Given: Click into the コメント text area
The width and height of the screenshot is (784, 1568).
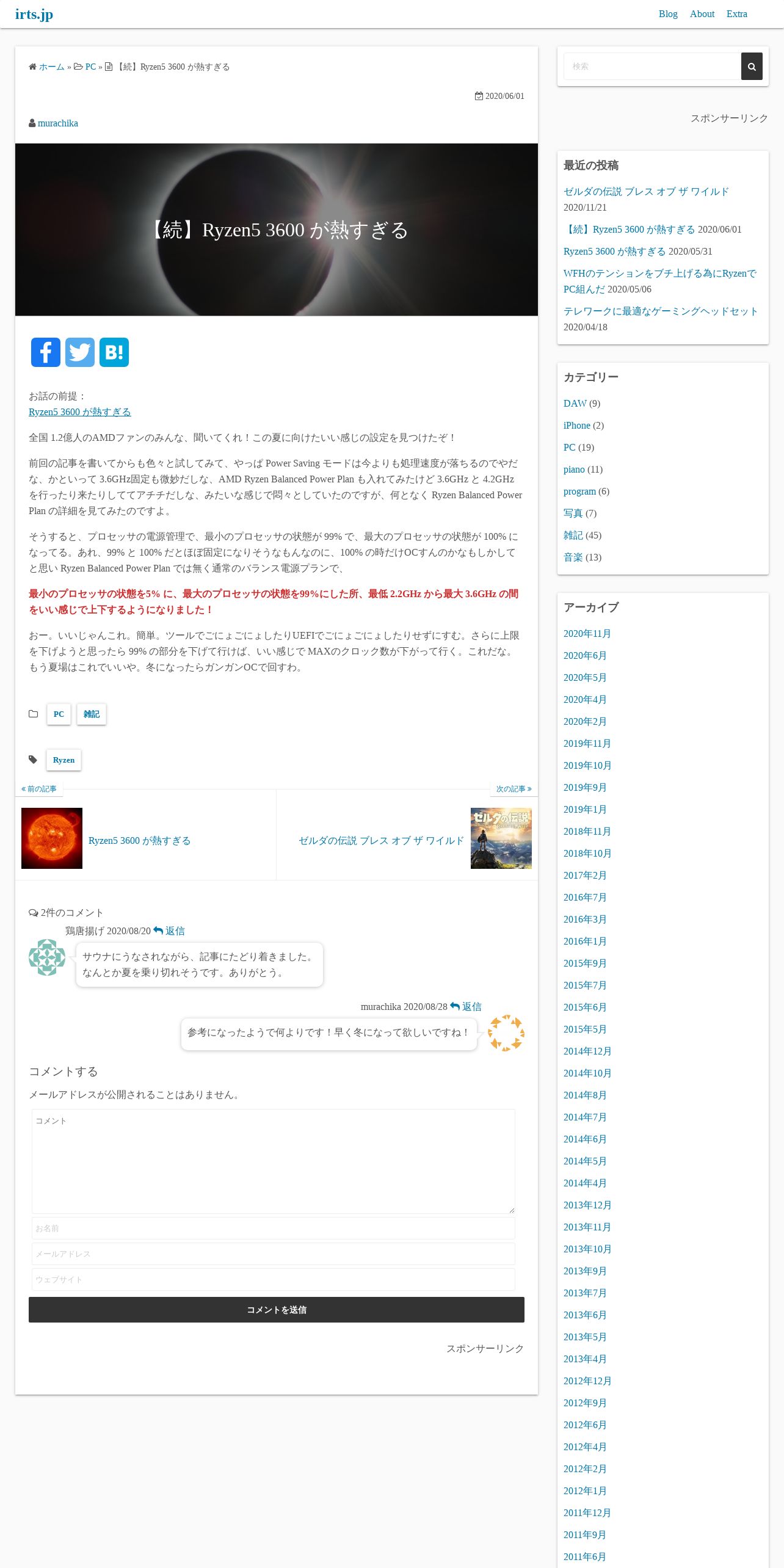Looking at the screenshot, I should pyautogui.click(x=274, y=1161).
